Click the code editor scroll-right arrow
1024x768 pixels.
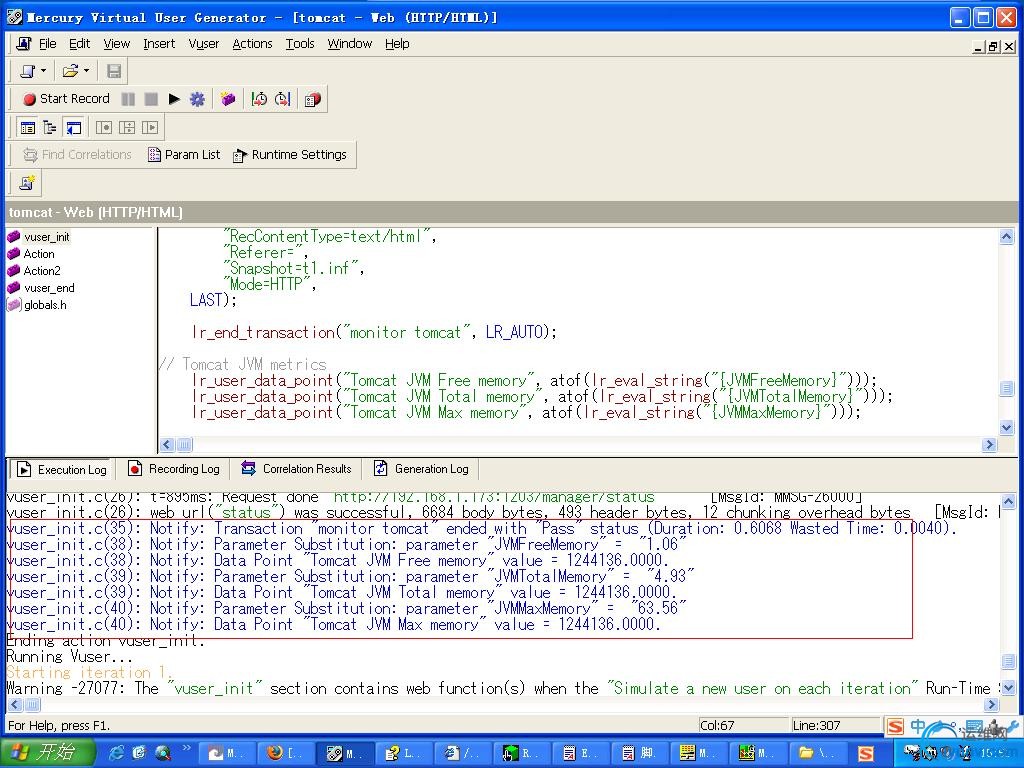[989, 445]
